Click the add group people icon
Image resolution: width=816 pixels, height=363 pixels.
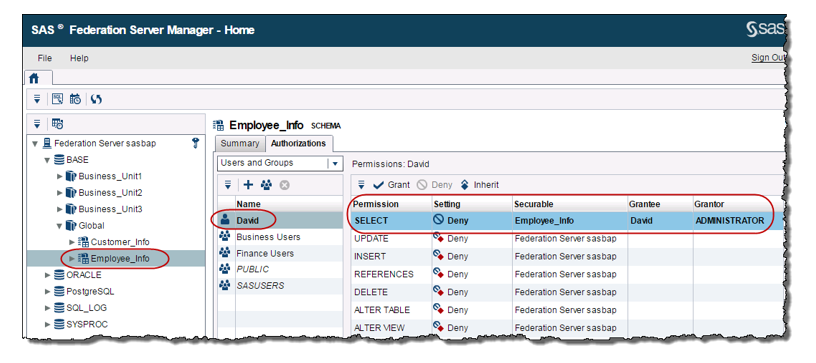(266, 185)
